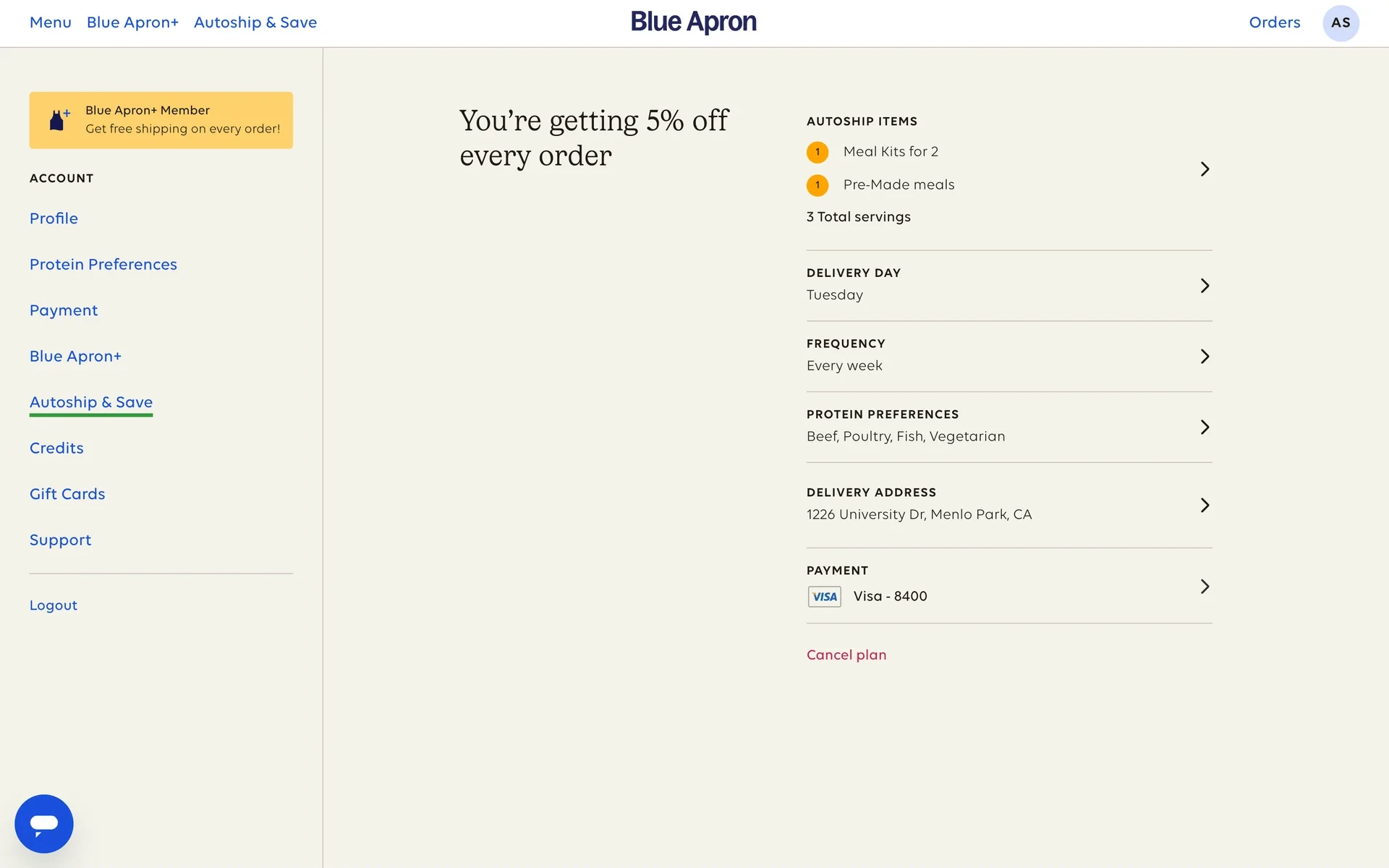Click the 1226 University Dr address
The width and height of the screenshot is (1389, 868).
tap(919, 514)
